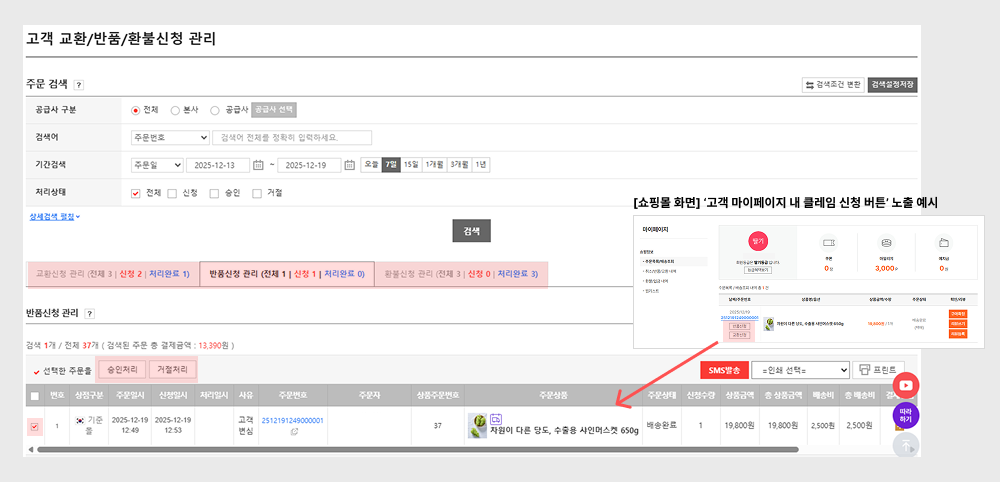The height and width of the screenshot is (482, 1000).
Task: Select the 3개월 period button
Action: coord(459,165)
